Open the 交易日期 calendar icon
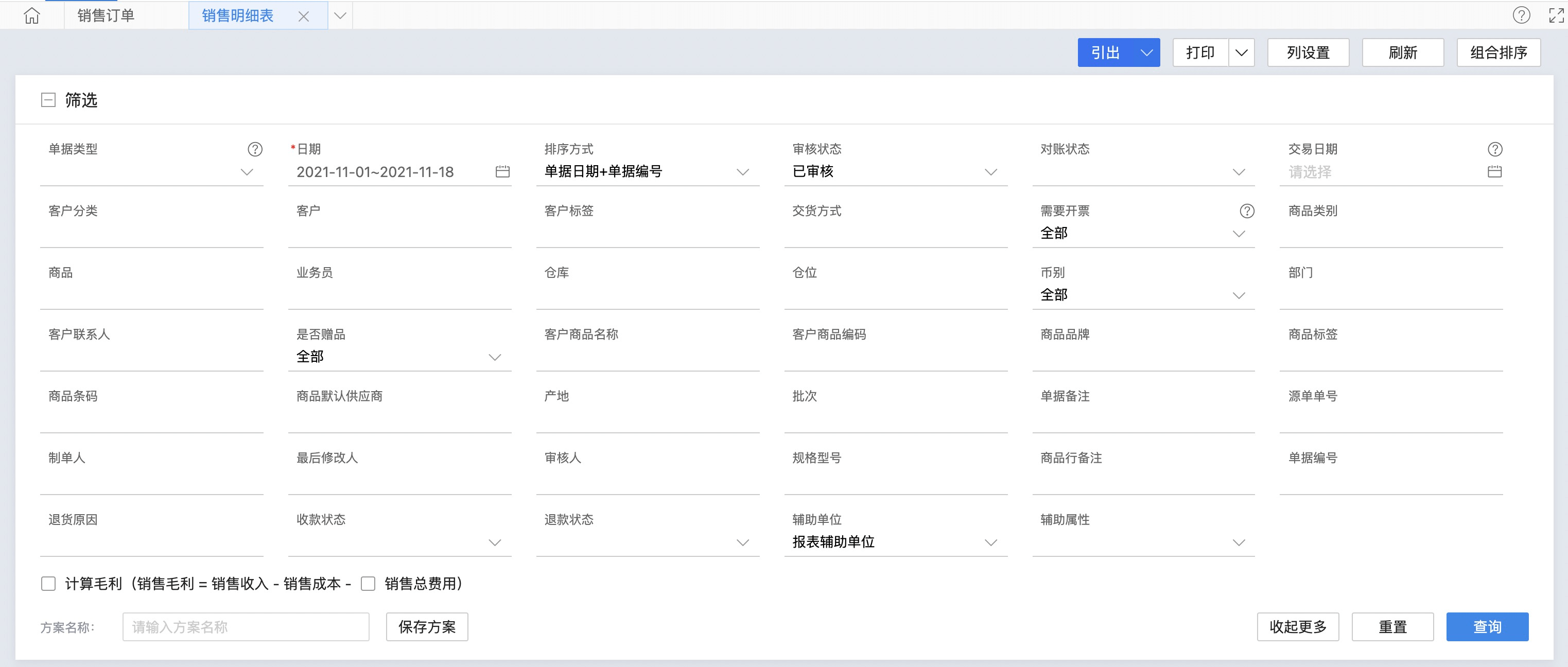Screen dimensions: 1568x667 1494,171
